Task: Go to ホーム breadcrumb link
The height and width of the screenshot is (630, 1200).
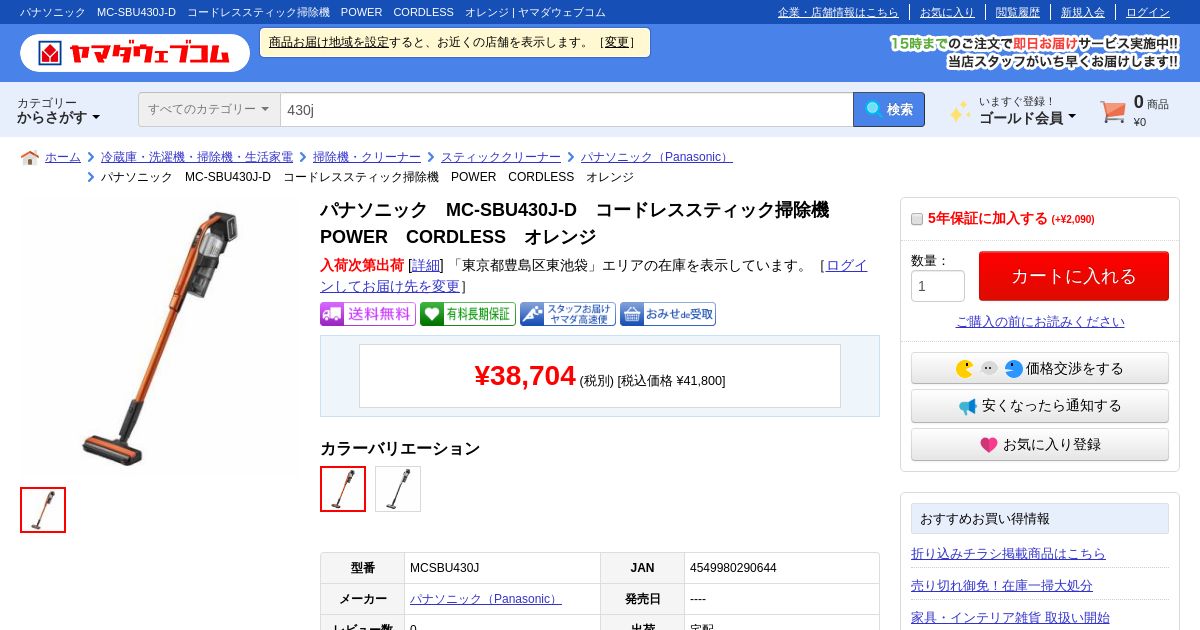Action: point(63,157)
